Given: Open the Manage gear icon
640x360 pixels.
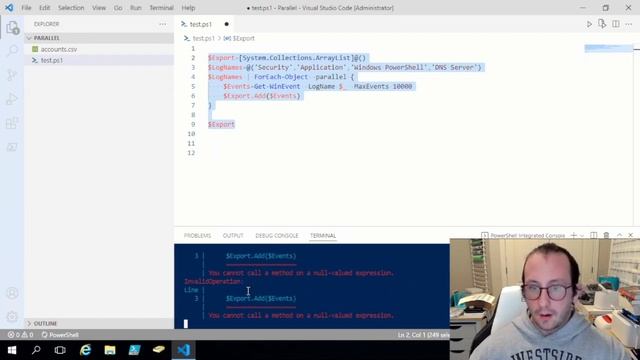Looking at the screenshot, I should [x=12, y=316].
